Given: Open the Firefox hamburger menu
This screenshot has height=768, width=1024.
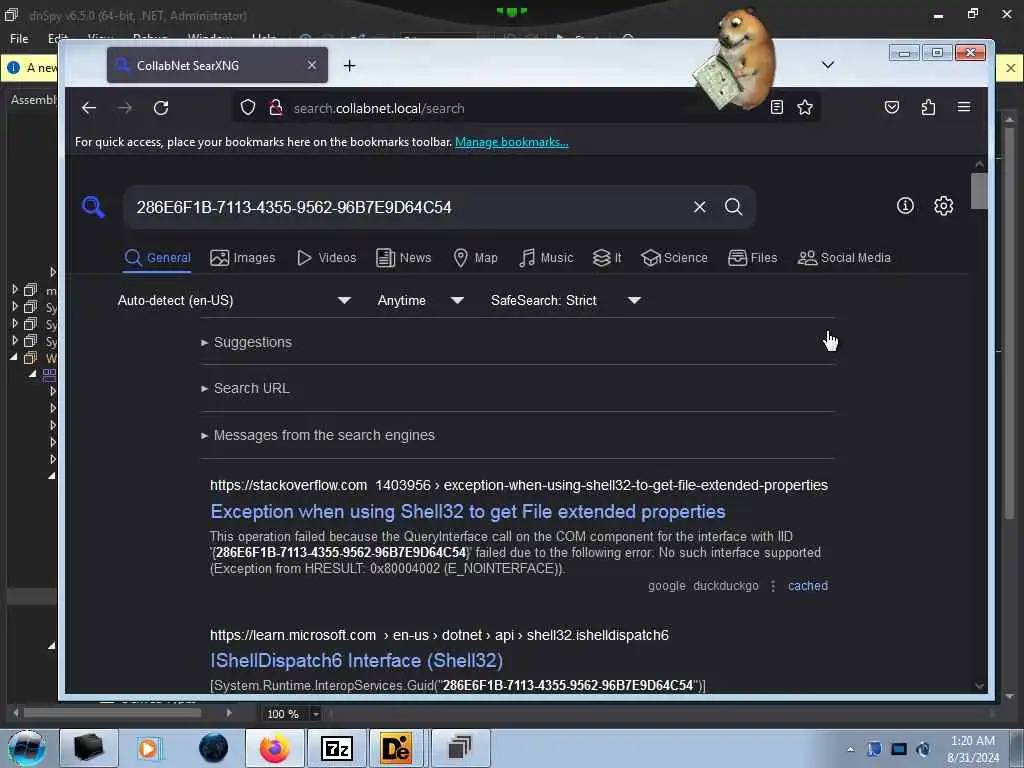Looking at the screenshot, I should (x=964, y=107).
